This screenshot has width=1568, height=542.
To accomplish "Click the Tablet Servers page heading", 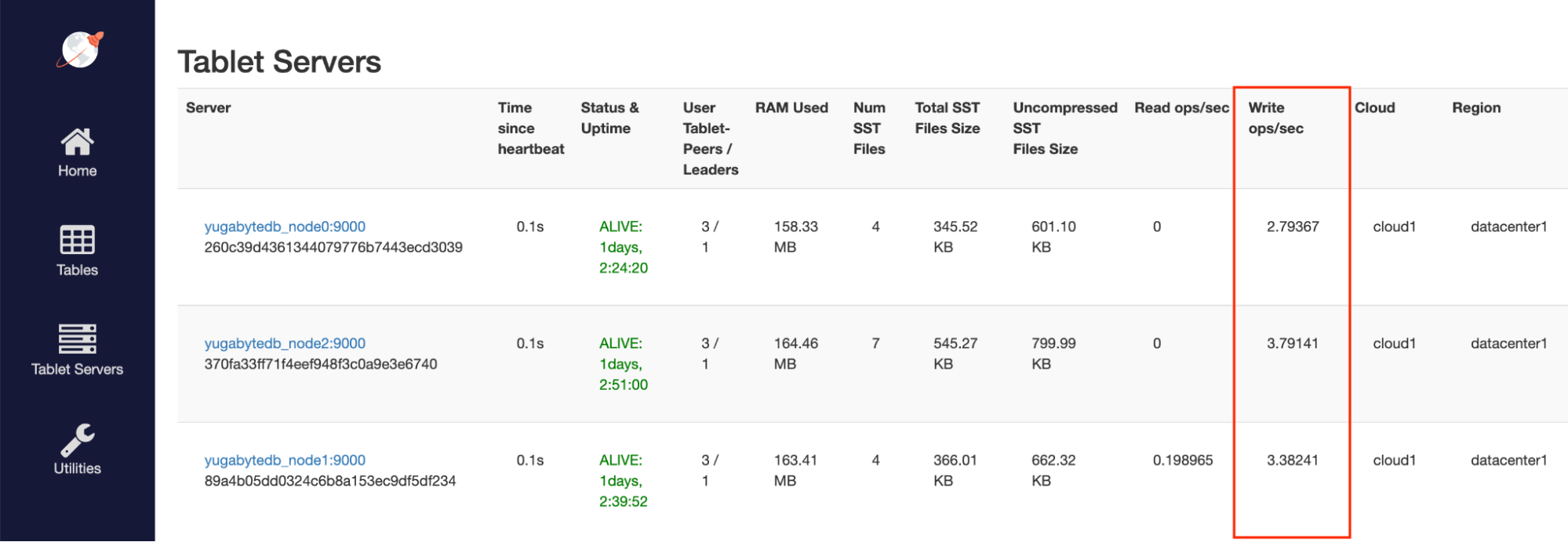I will coord(279,62).
